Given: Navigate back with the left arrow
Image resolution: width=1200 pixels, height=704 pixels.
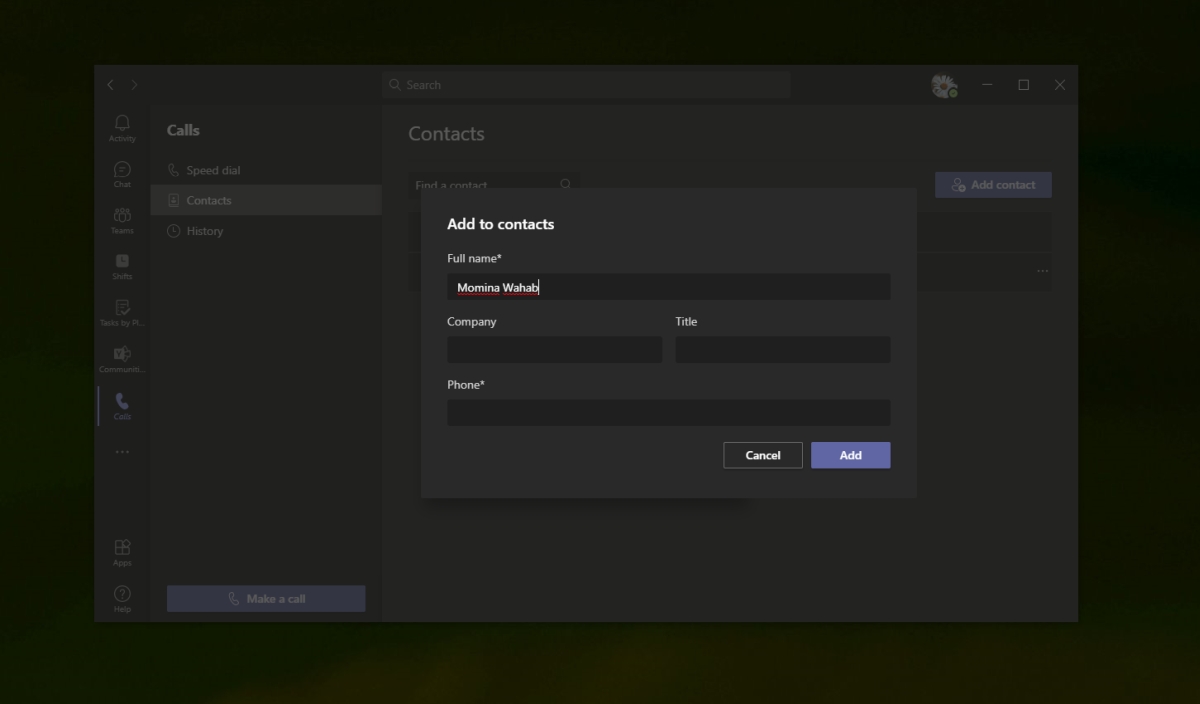Looking at the screenshot, I should point(111,85).
